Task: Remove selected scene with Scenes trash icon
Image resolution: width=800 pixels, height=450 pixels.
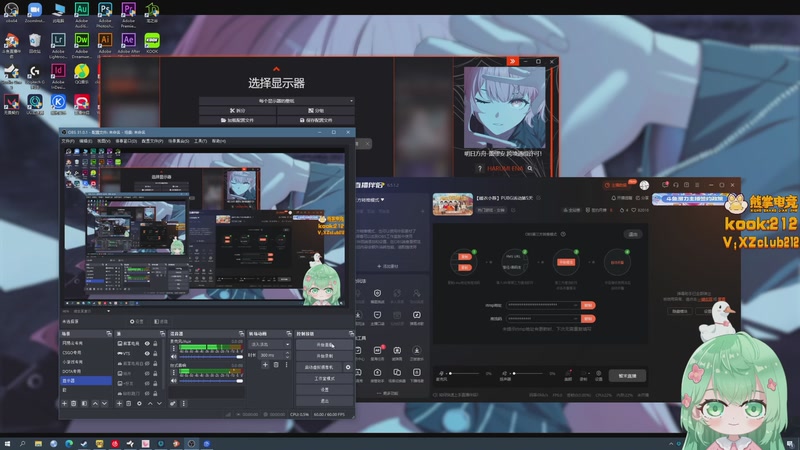Action: pyautogui.click(x=74, y=404)
